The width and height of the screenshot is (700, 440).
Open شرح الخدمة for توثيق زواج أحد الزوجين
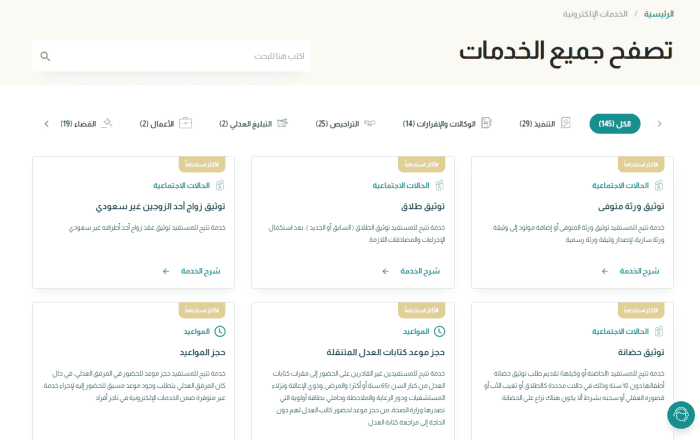click(x=200, y=271)
